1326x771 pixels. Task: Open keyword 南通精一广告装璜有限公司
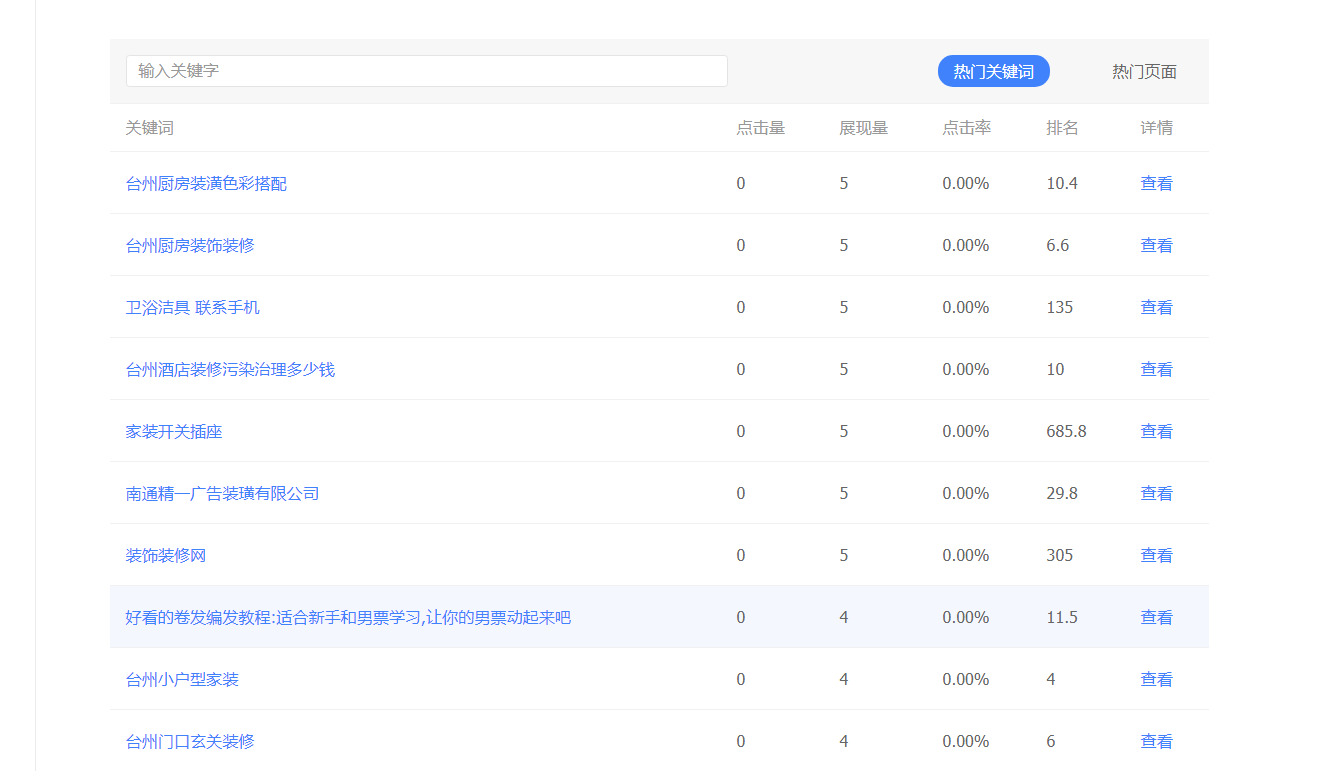[x=221, y=493]
